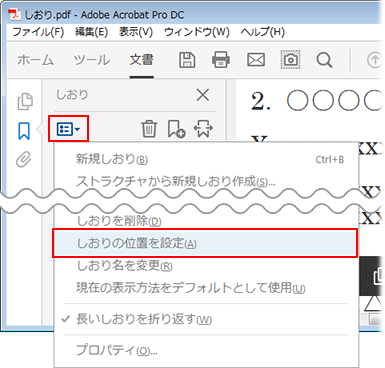Choose しおり名を変更(R) menu item
Viewport: 385px width, 368px height.
click(206, 266)
